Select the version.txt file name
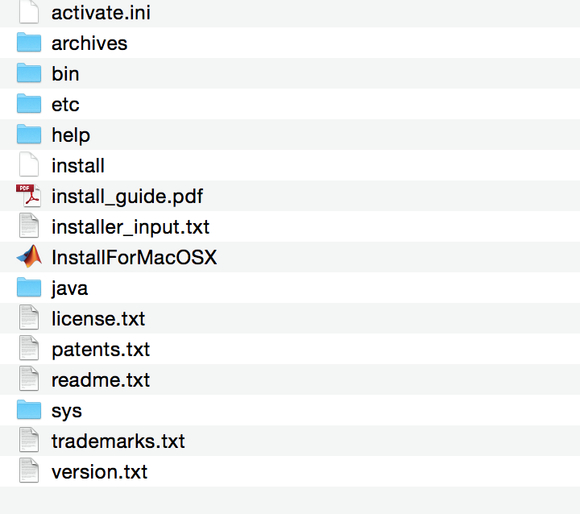 (x=100, y=472)
